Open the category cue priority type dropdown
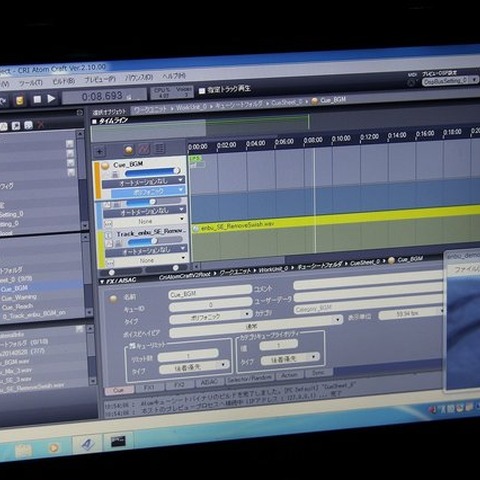The width and height of the screenshot is (480, 480). tap(290, 359)
